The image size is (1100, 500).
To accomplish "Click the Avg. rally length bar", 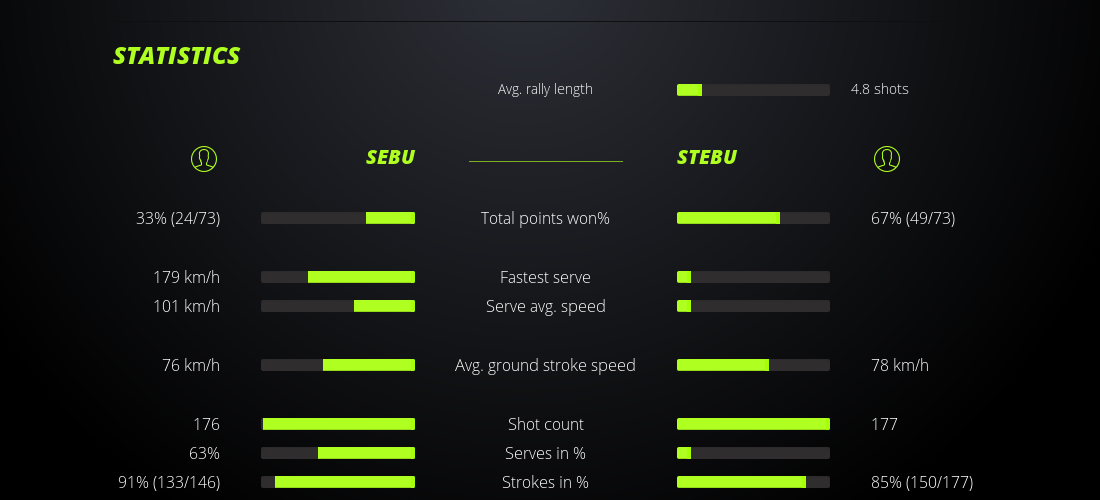I will [753, 90].
